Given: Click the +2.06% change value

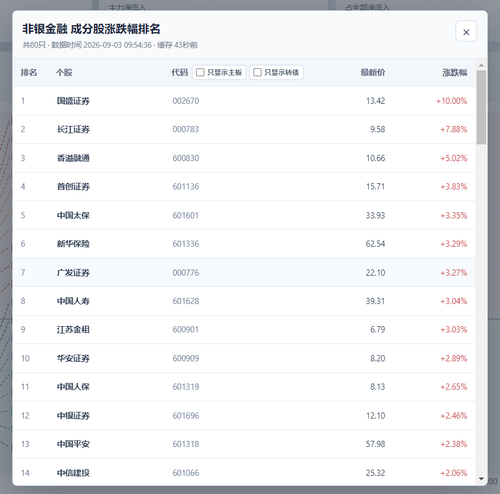Looking at the screenshot, I should point(454,473).
